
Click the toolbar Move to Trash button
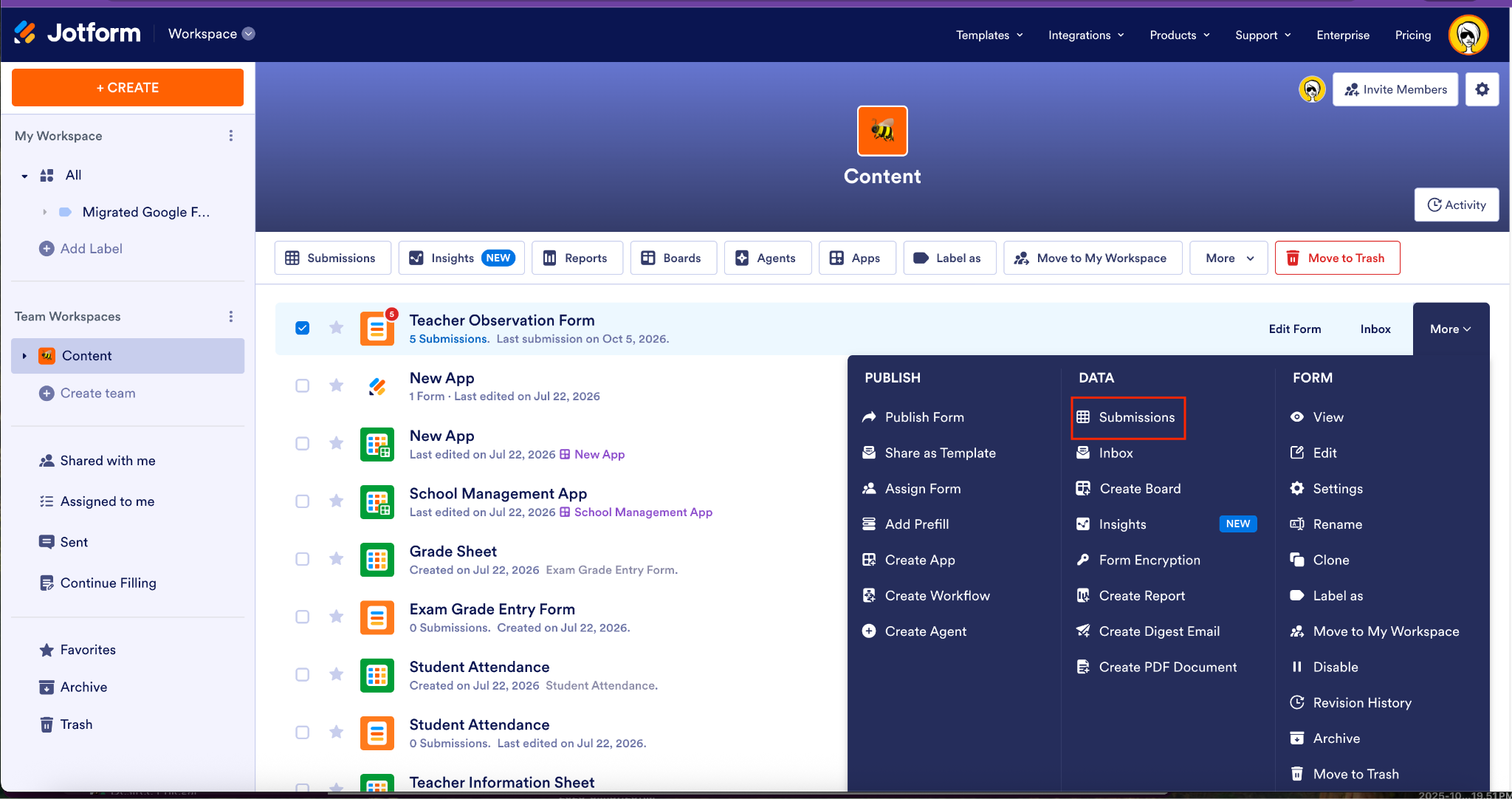1337,258
